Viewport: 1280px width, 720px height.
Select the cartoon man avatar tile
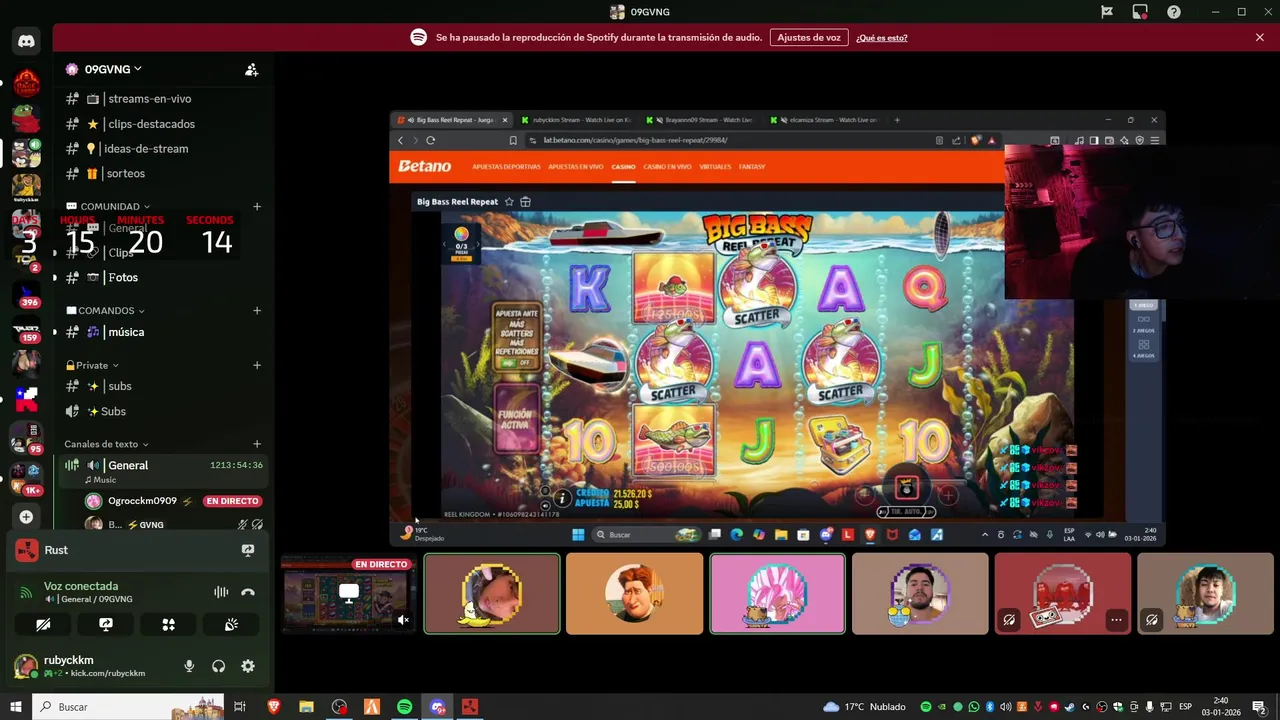tap(634, 594)
